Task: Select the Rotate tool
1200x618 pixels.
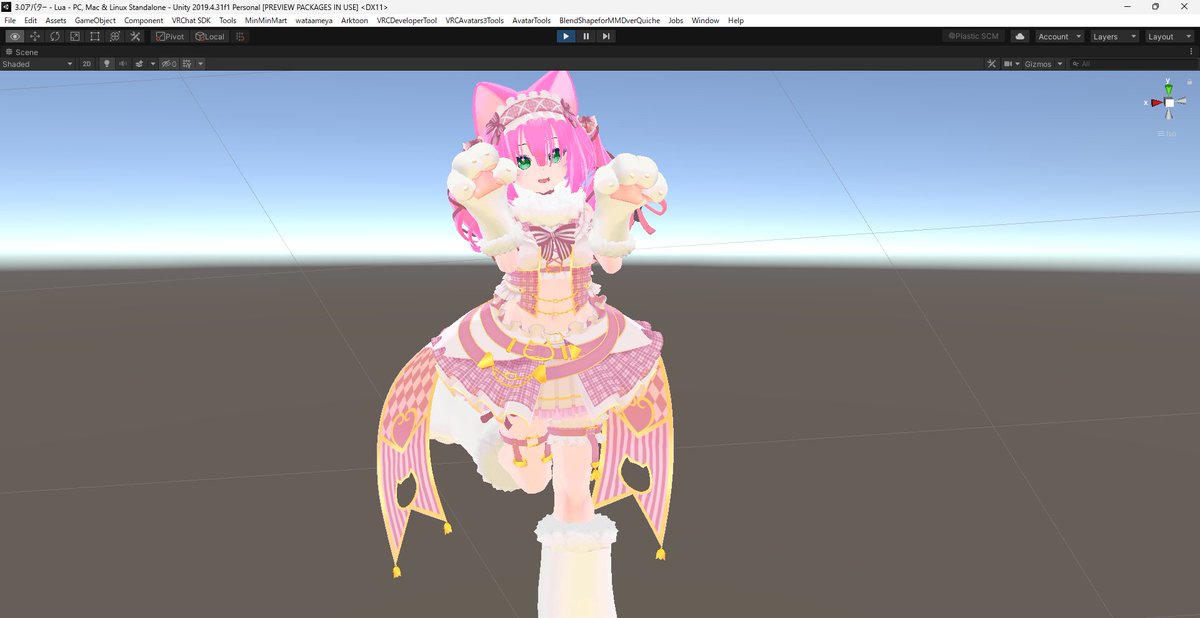Action: (55, 36)
